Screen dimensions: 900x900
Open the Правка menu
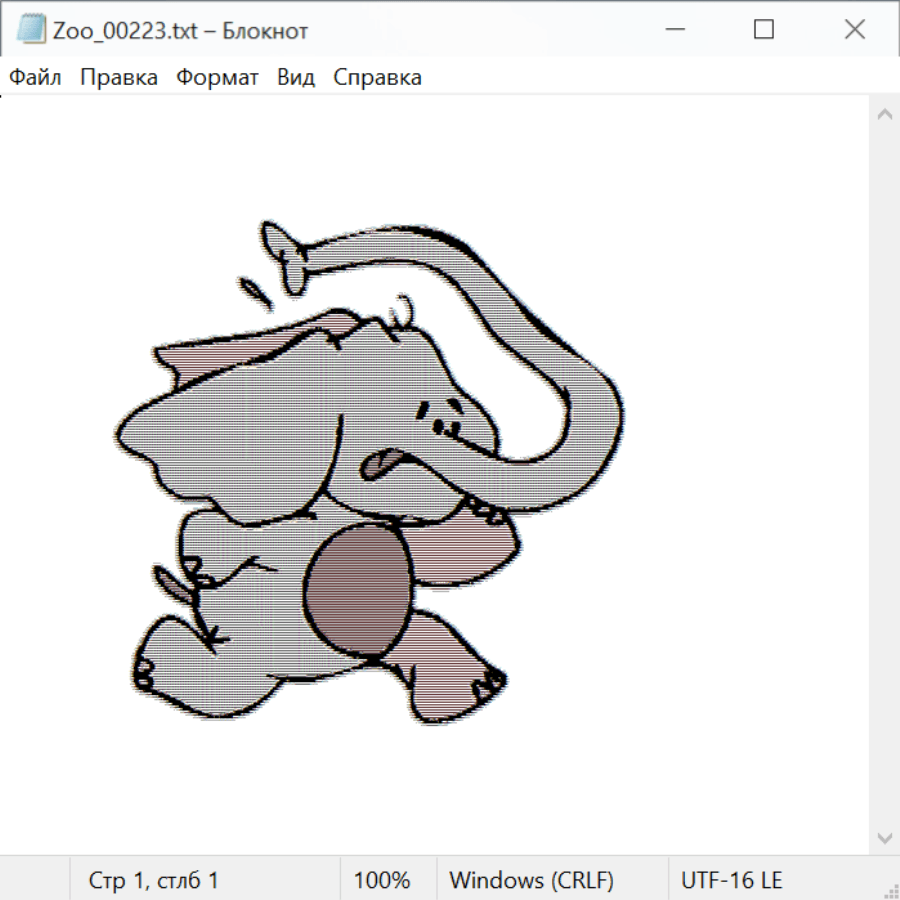pyautogui.click(x=119, y=78)
